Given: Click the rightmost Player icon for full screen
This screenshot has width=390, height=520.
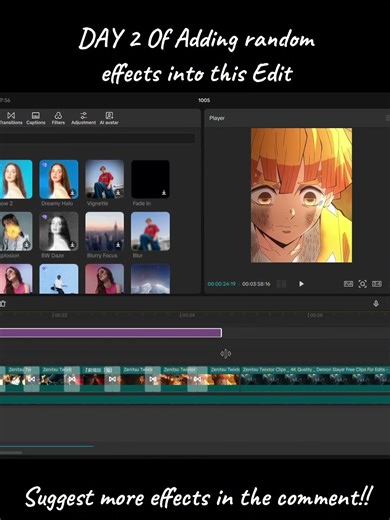Looking at the screenshot, I should pyautogui.click(x=377, y=284).
